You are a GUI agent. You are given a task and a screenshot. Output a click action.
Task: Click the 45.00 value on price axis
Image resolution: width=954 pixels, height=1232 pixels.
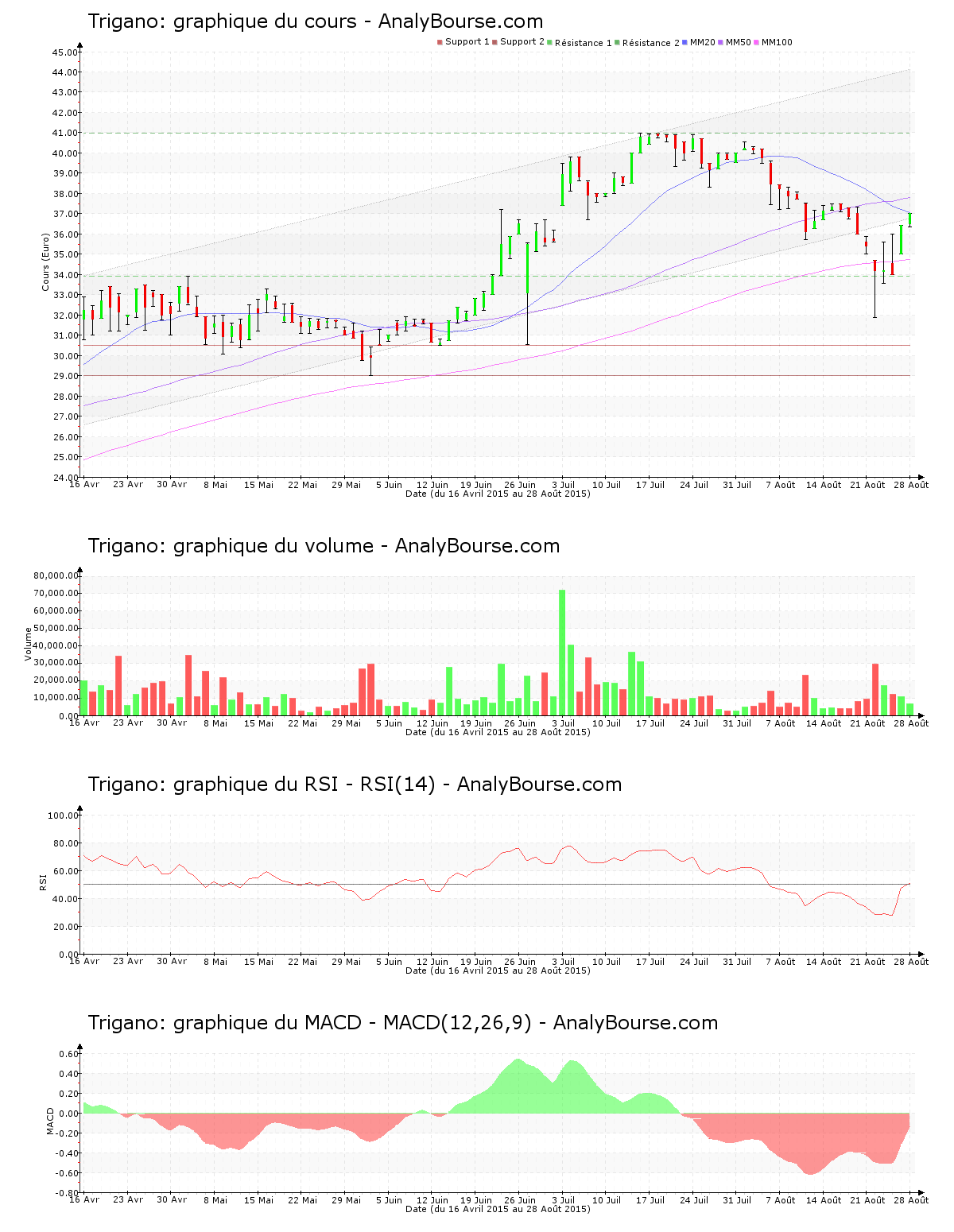coord(65,52)
